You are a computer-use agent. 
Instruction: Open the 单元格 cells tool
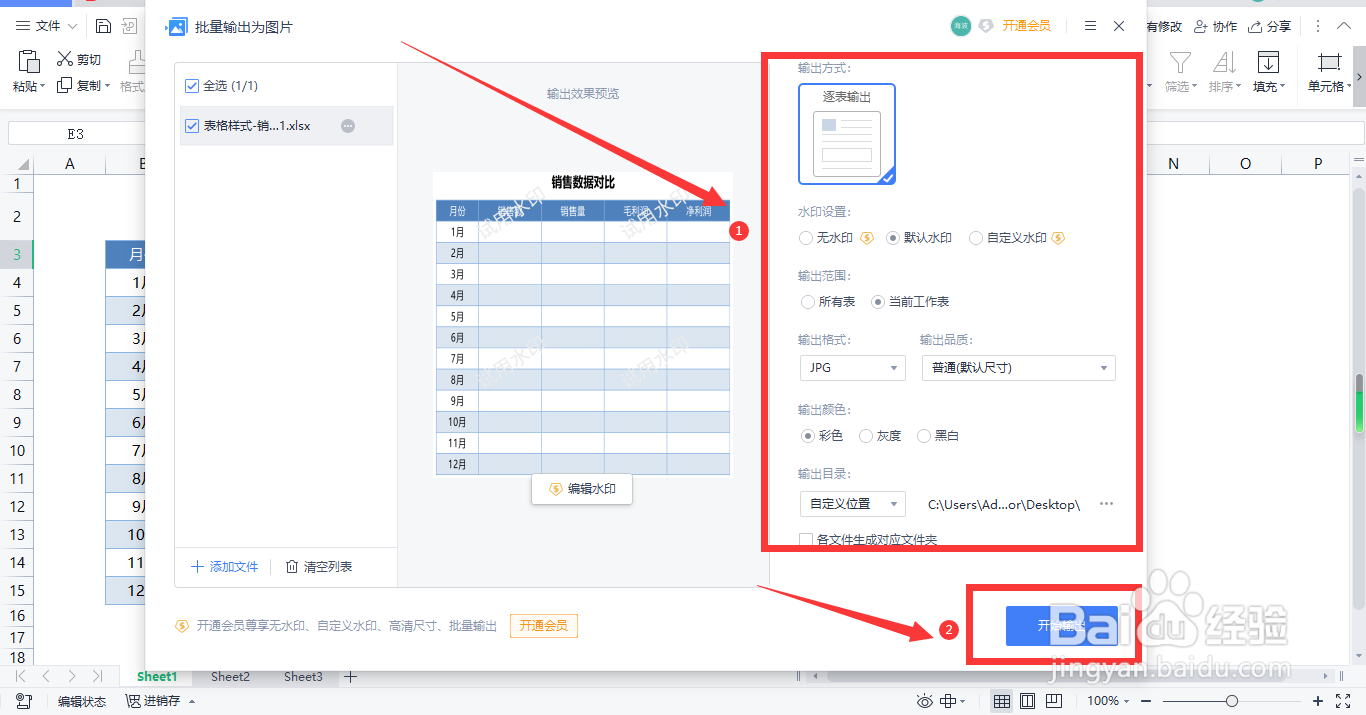pos(1328,70)
